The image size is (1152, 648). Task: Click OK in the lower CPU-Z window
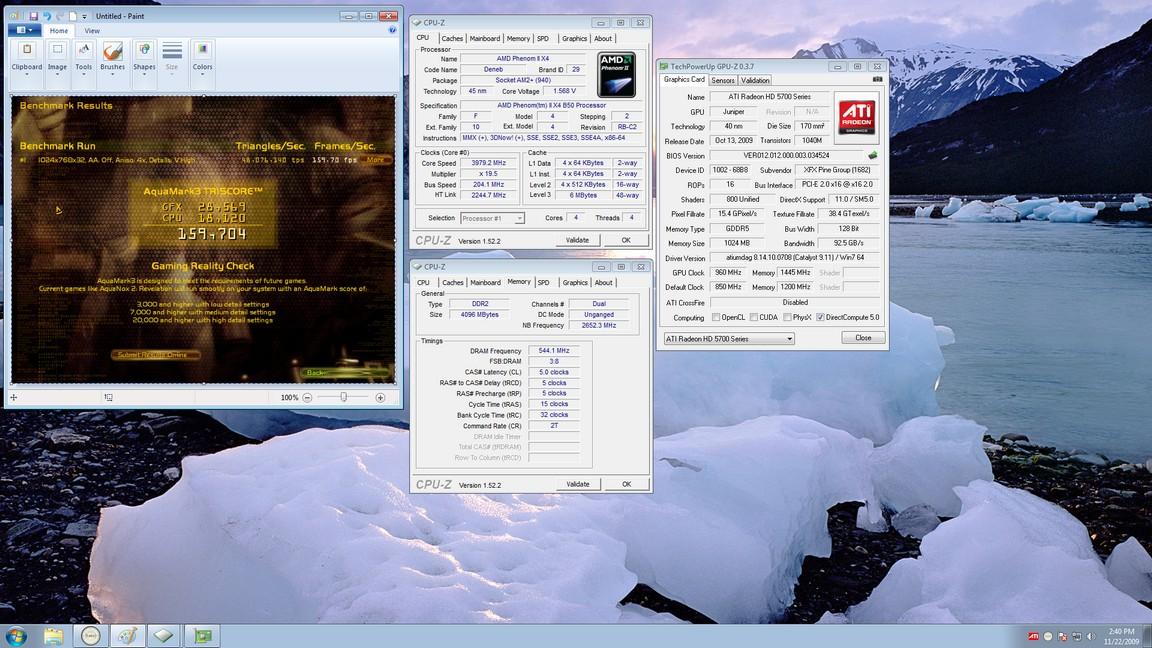click(627, 484)
